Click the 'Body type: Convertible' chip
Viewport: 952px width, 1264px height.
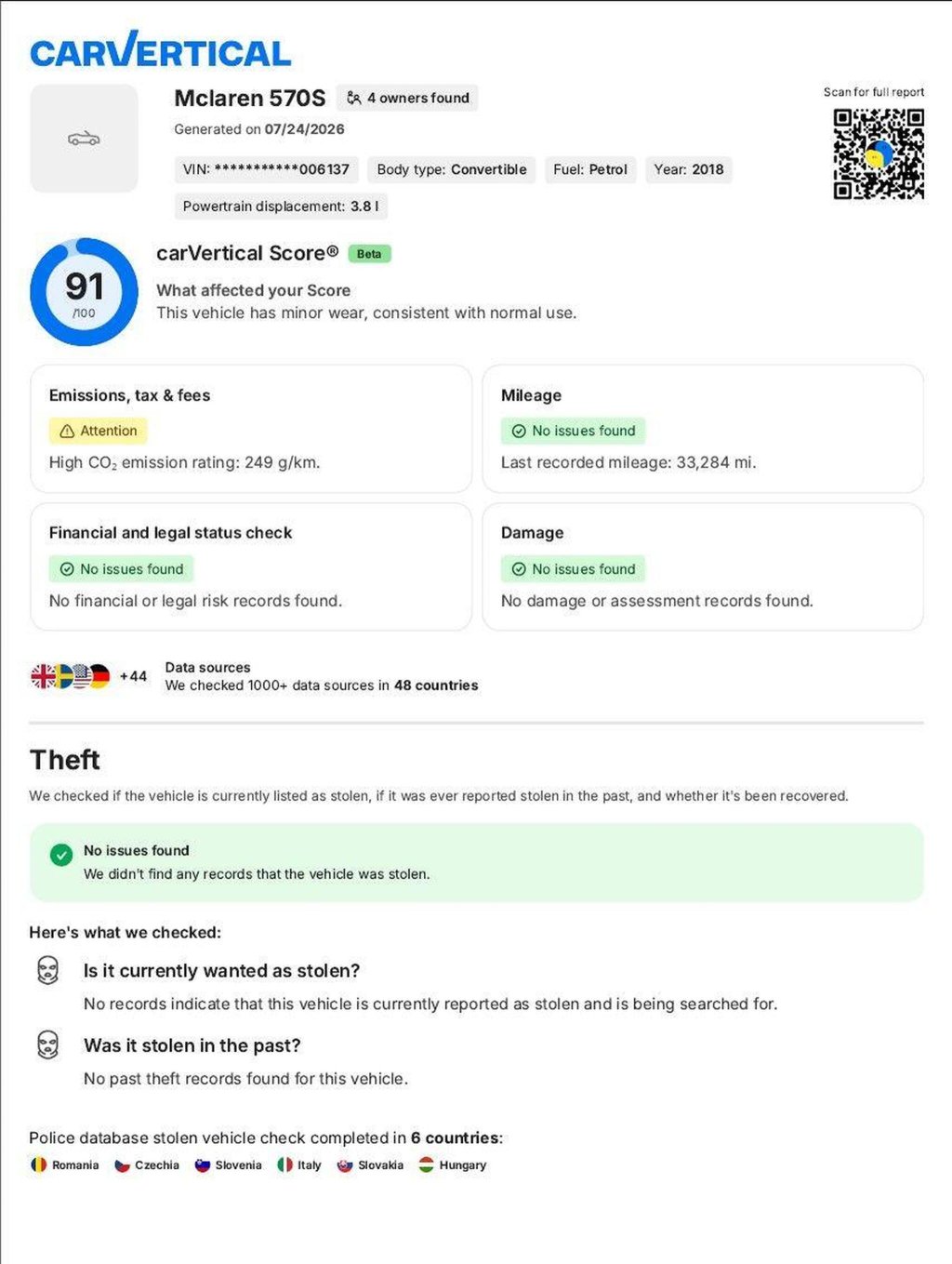point(452,169)
